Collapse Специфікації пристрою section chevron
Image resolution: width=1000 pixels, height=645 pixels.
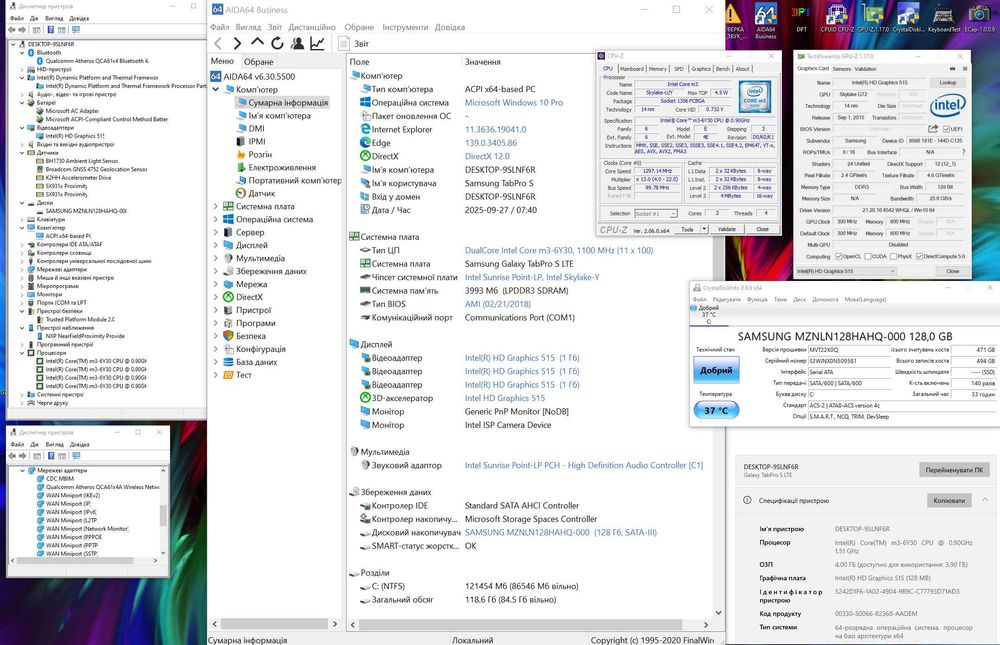(985, 500)
